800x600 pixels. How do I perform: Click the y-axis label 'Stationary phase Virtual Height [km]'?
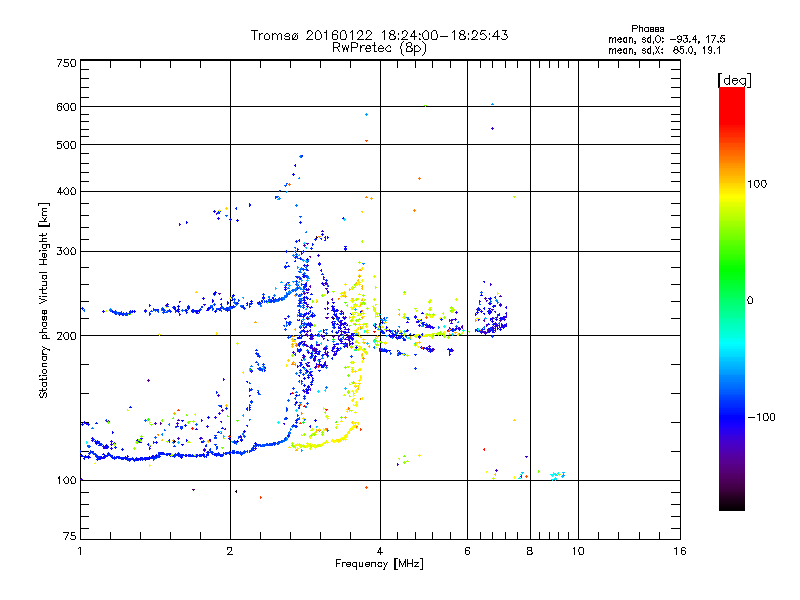pyautogui.click(x=43, y=301)
